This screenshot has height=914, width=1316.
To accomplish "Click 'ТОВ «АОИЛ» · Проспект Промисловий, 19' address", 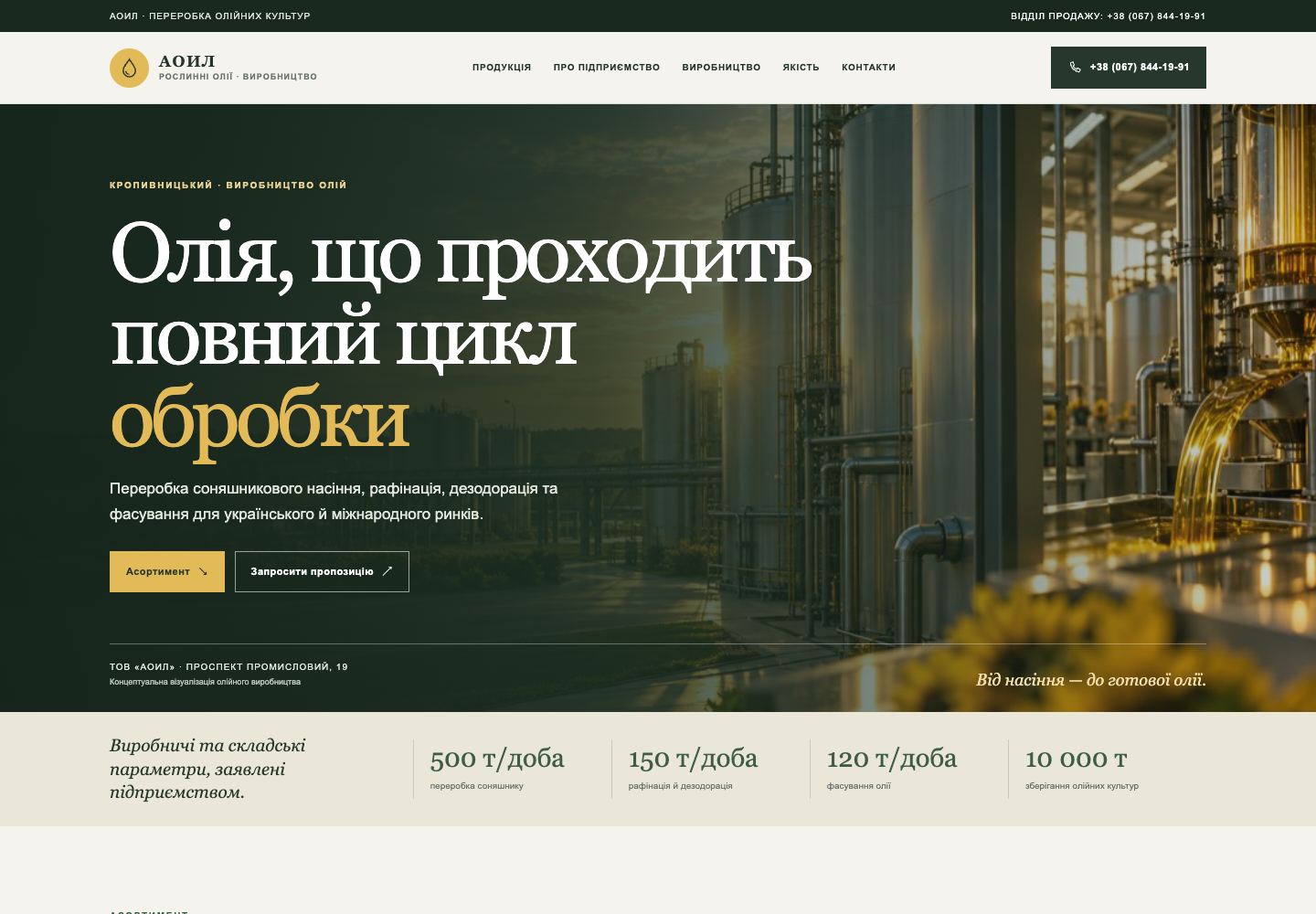I will pyautogui.click(x=228, y=667).
